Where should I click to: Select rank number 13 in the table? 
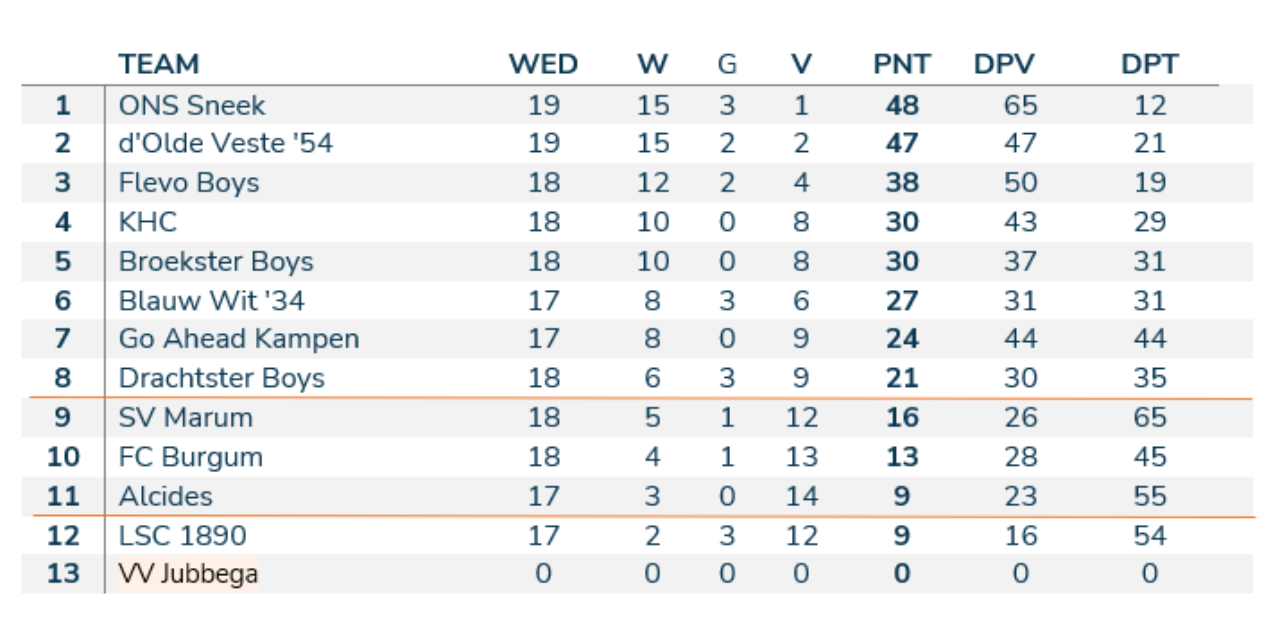click(x=63, y=574)
